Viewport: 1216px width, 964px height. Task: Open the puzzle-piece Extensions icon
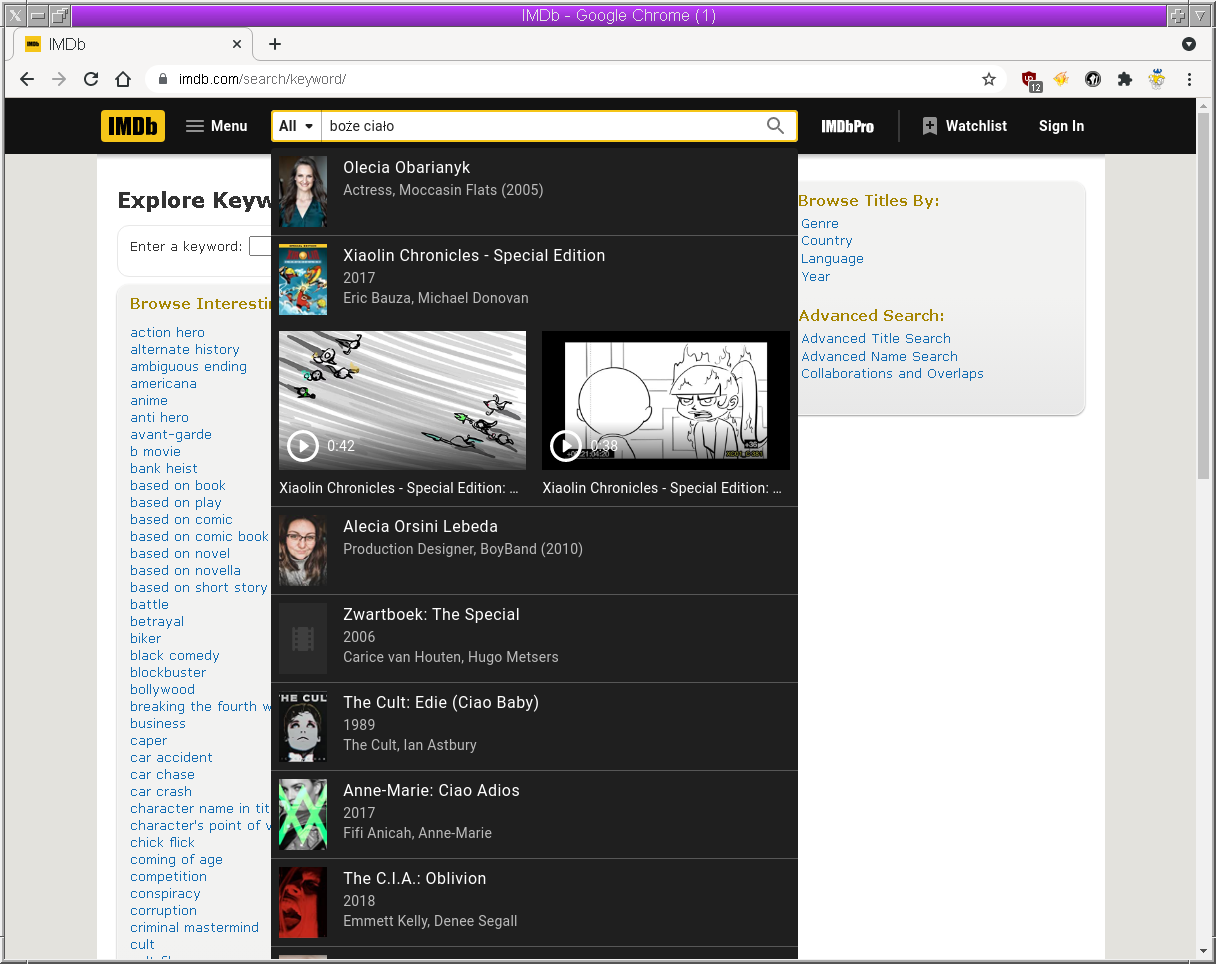click(1125, 79)
